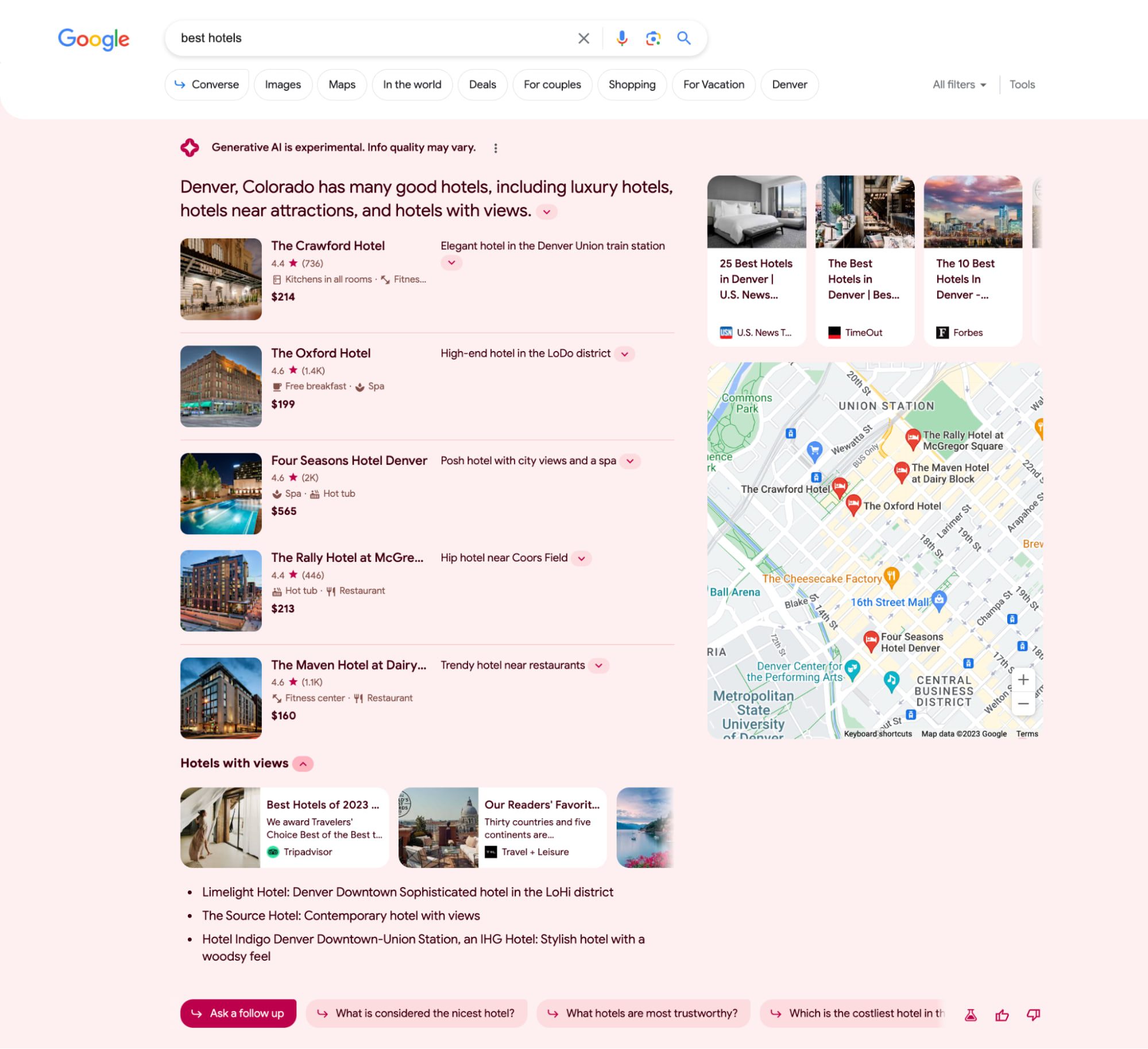Screen dimensions: 1148x1049
Task: Select the Shopping chip
Action: [x=632, y=84]
